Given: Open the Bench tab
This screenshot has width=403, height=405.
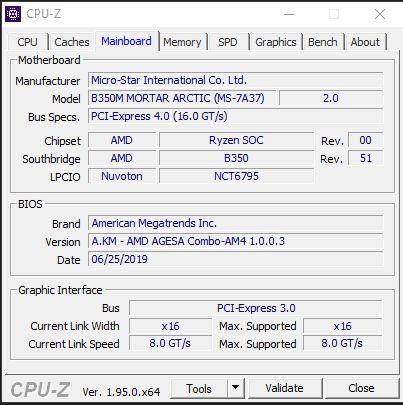Looking at the screenshot, I should 323,42.
